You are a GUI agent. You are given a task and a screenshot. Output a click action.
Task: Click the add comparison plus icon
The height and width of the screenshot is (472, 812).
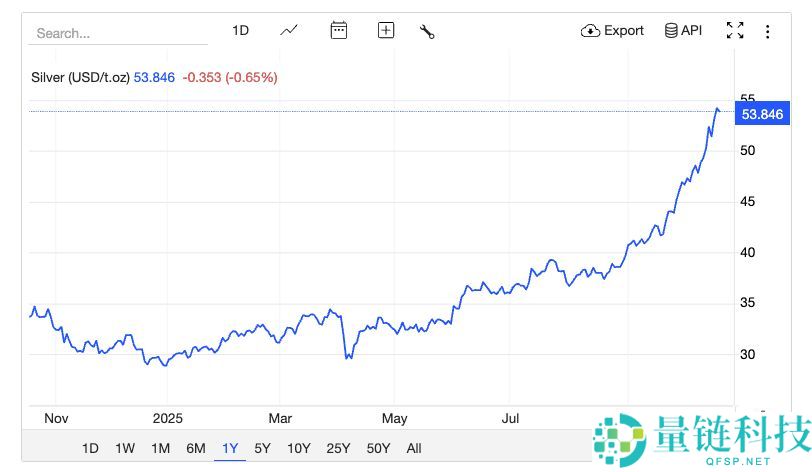(x=386, y=30)
